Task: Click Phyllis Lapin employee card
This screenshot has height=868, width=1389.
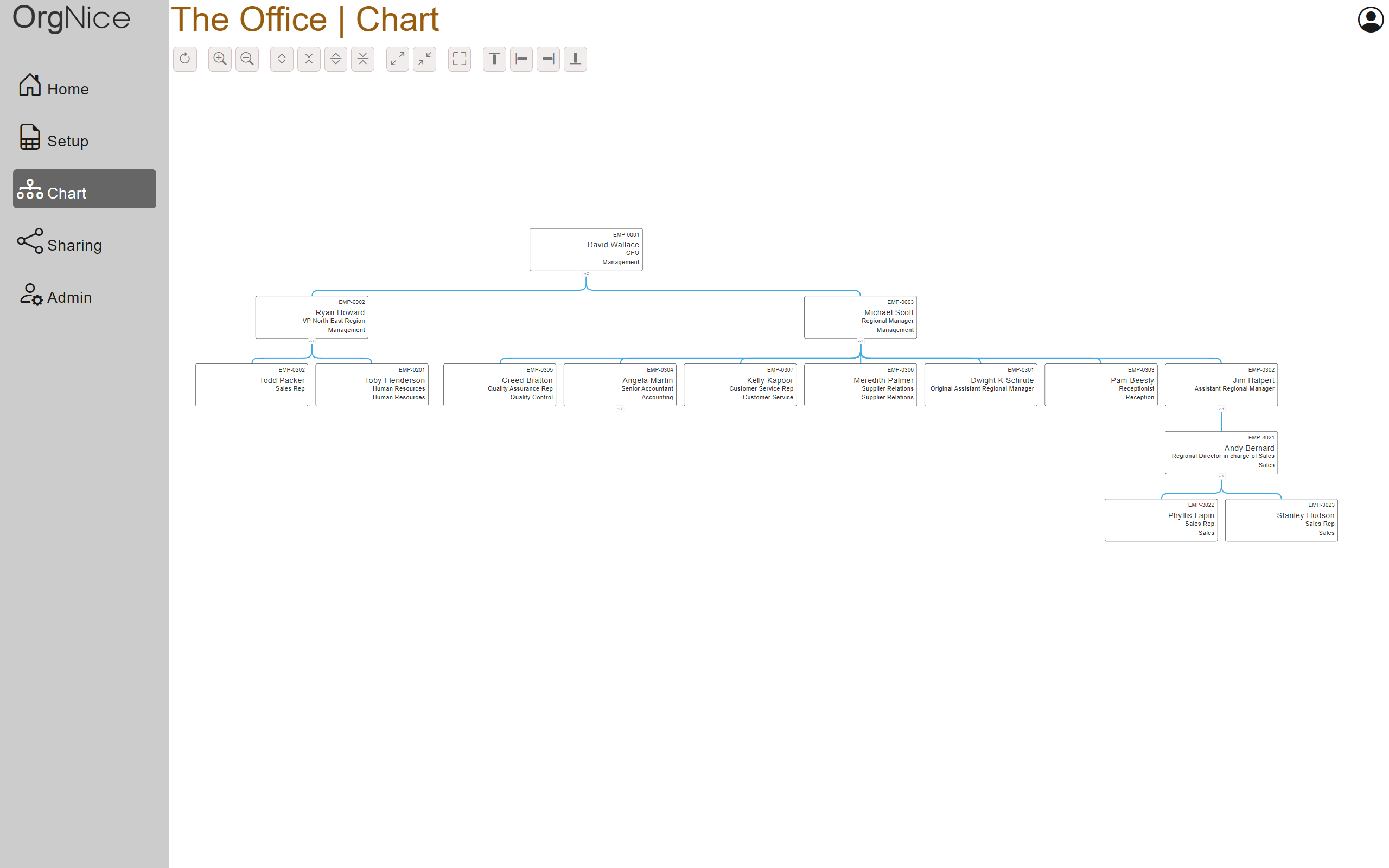Action: 1161,520
